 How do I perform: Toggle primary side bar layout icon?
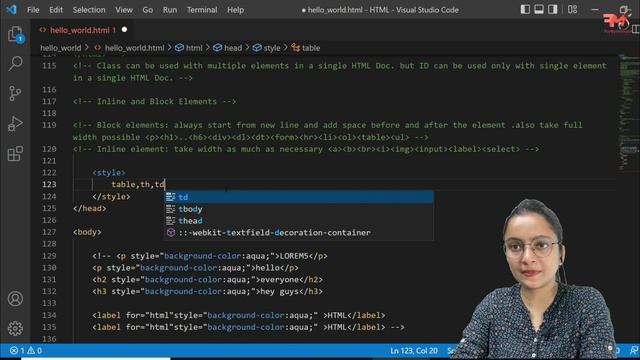[x=525, y=9]
